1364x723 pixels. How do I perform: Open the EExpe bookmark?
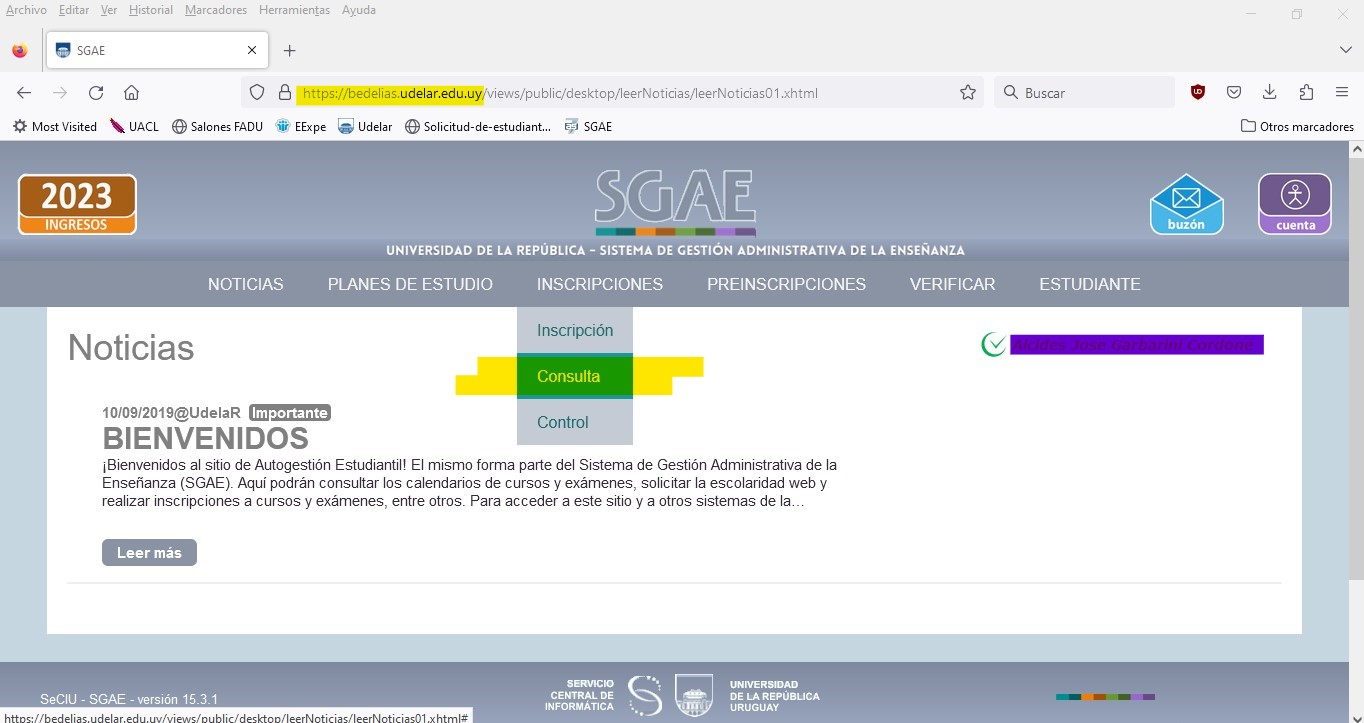[x=301, y=127]
